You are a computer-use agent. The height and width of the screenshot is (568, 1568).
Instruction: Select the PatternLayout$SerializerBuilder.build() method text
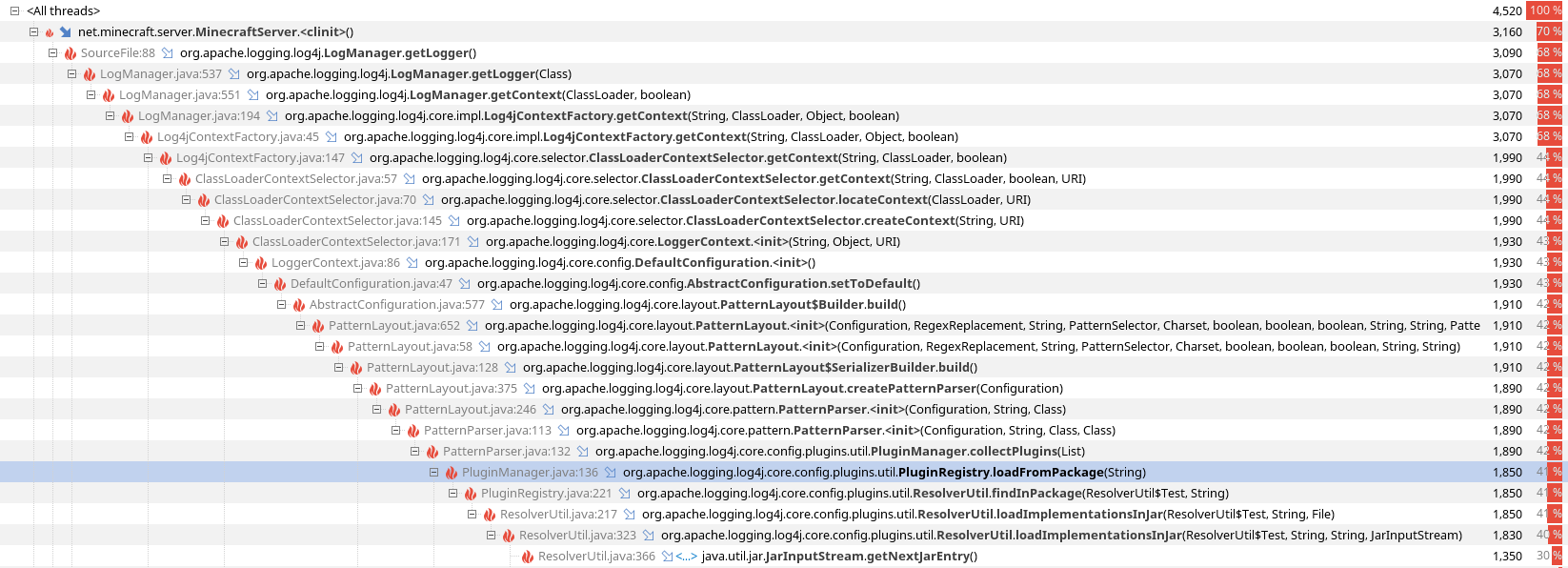[750, 368]
